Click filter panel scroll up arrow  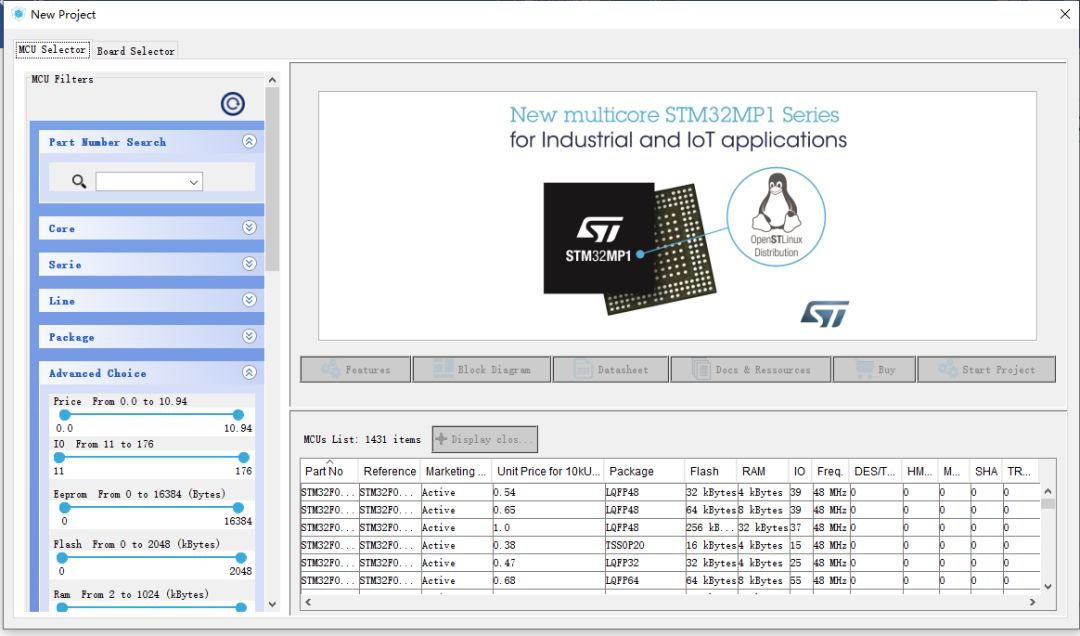point(272,80)
